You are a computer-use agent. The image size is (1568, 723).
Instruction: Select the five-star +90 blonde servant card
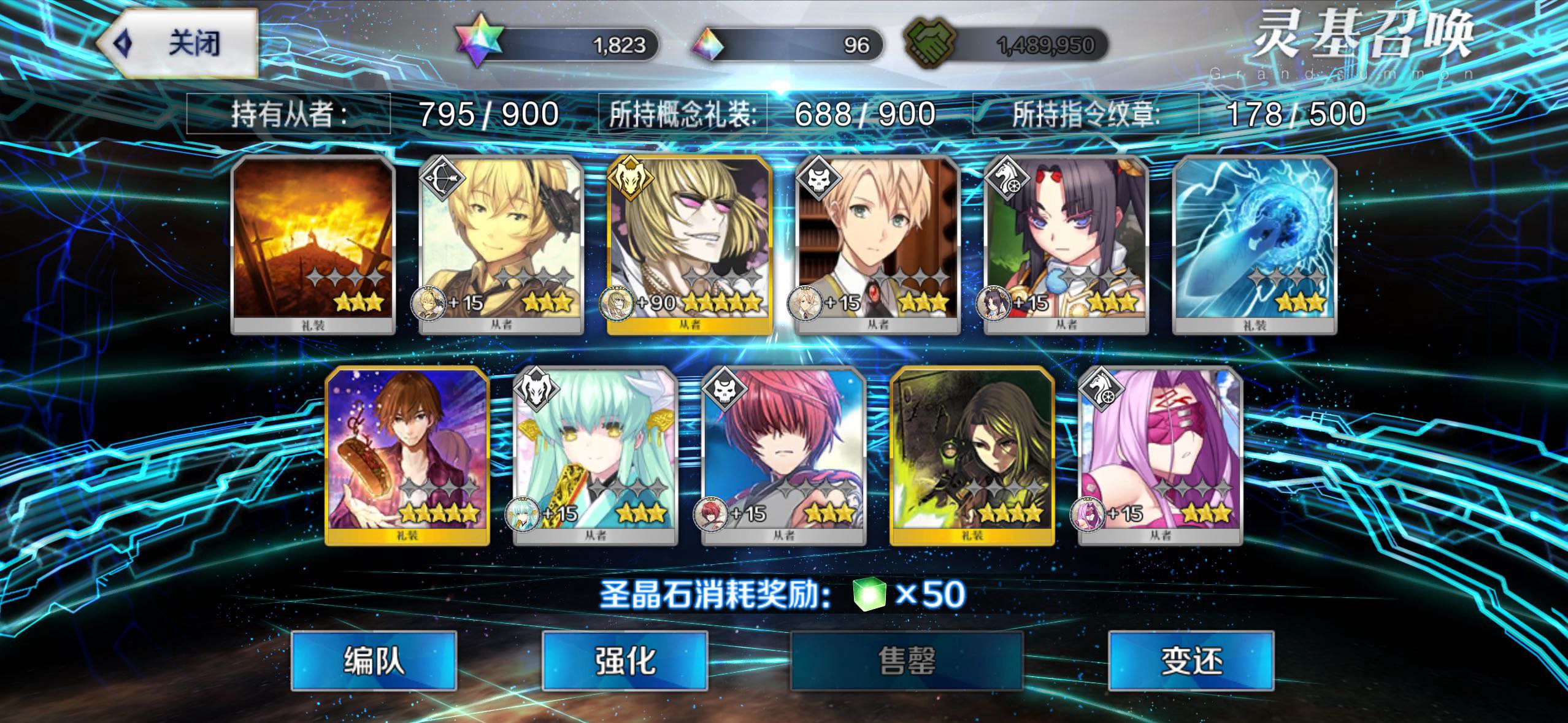click(690, 245)
